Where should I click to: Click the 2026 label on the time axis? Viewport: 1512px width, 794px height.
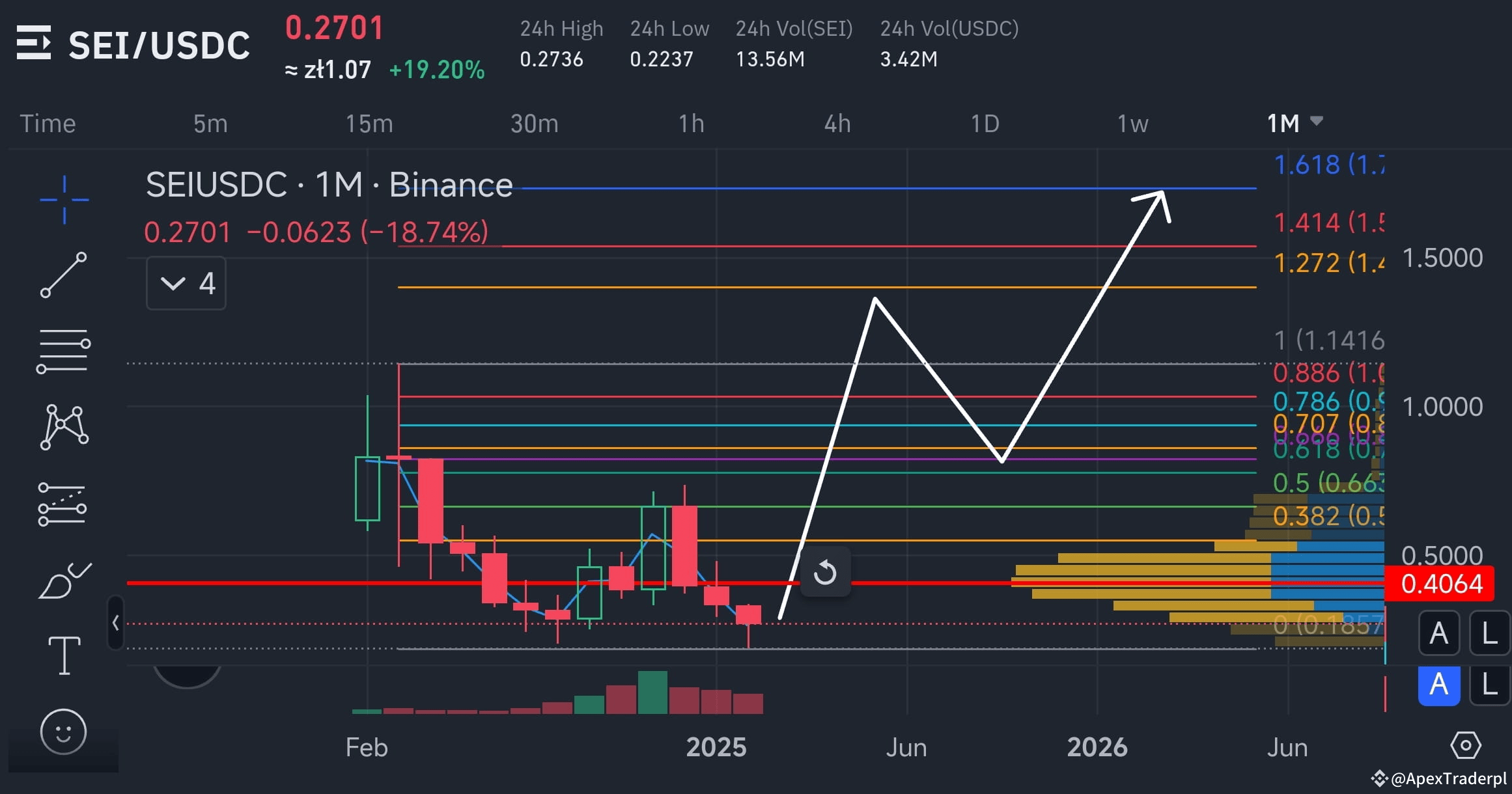coord(1097,747)
